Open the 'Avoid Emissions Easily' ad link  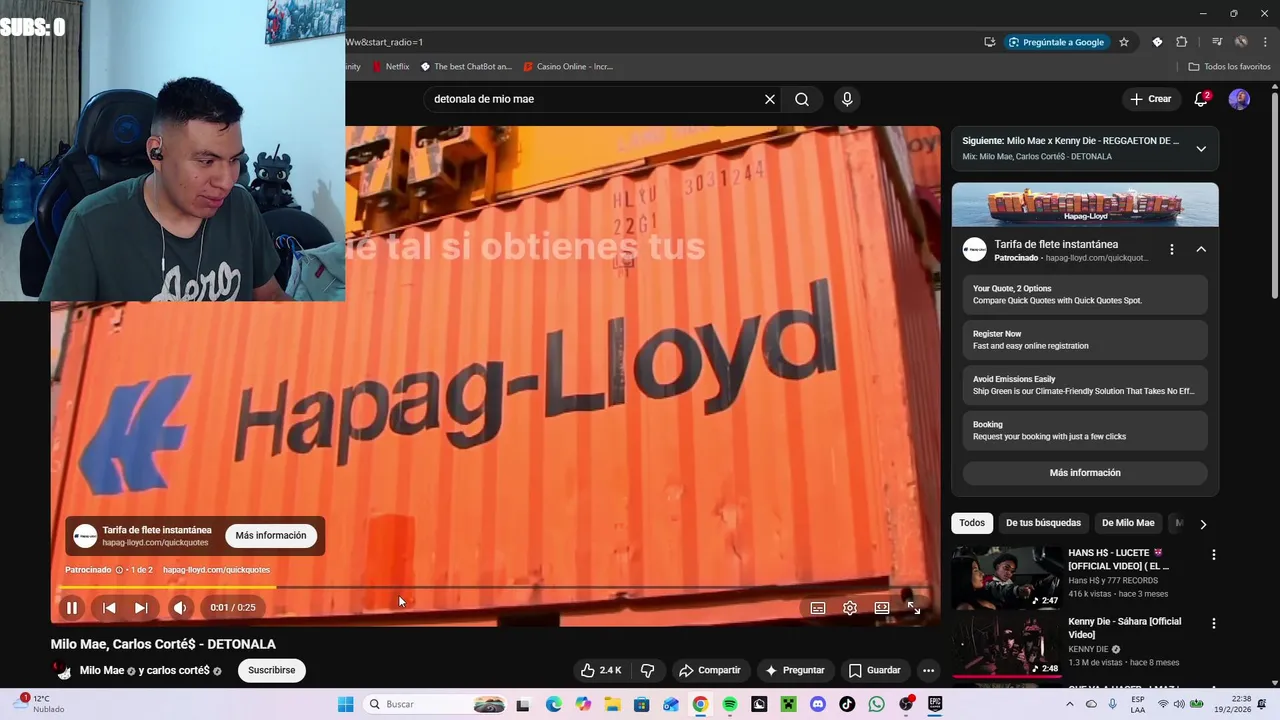tap(1085, 385)
